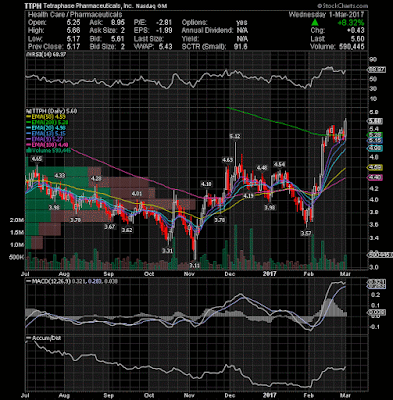The image size is (393, 400).
Task: Click the 3.67 low price marker
Action: [109, 227]
